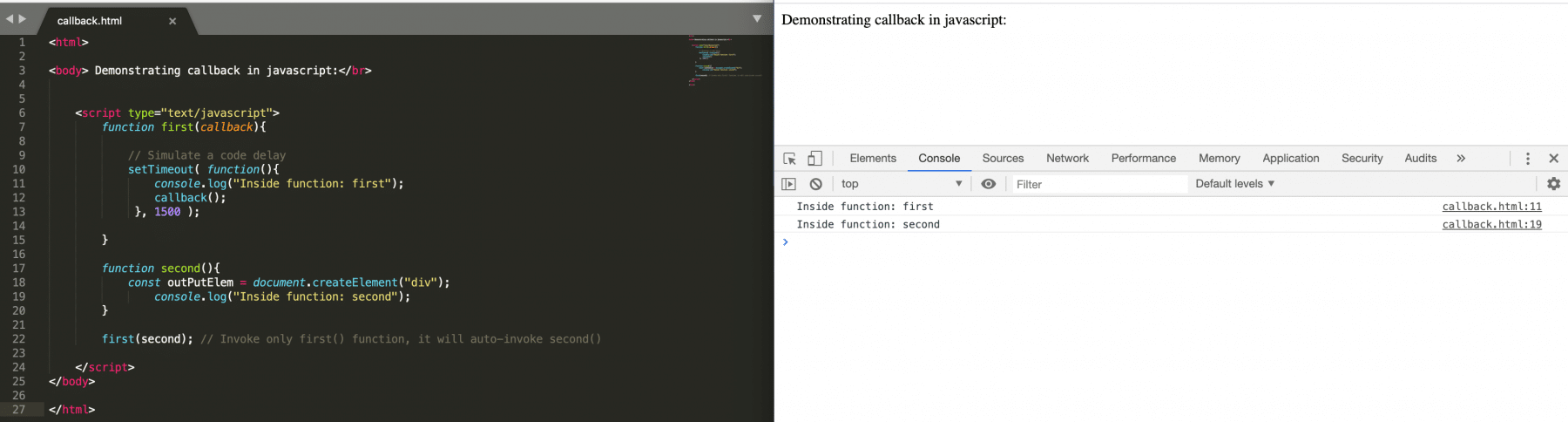
Task: Open the Default levels dropdown
Action: tap(1234, 184)
